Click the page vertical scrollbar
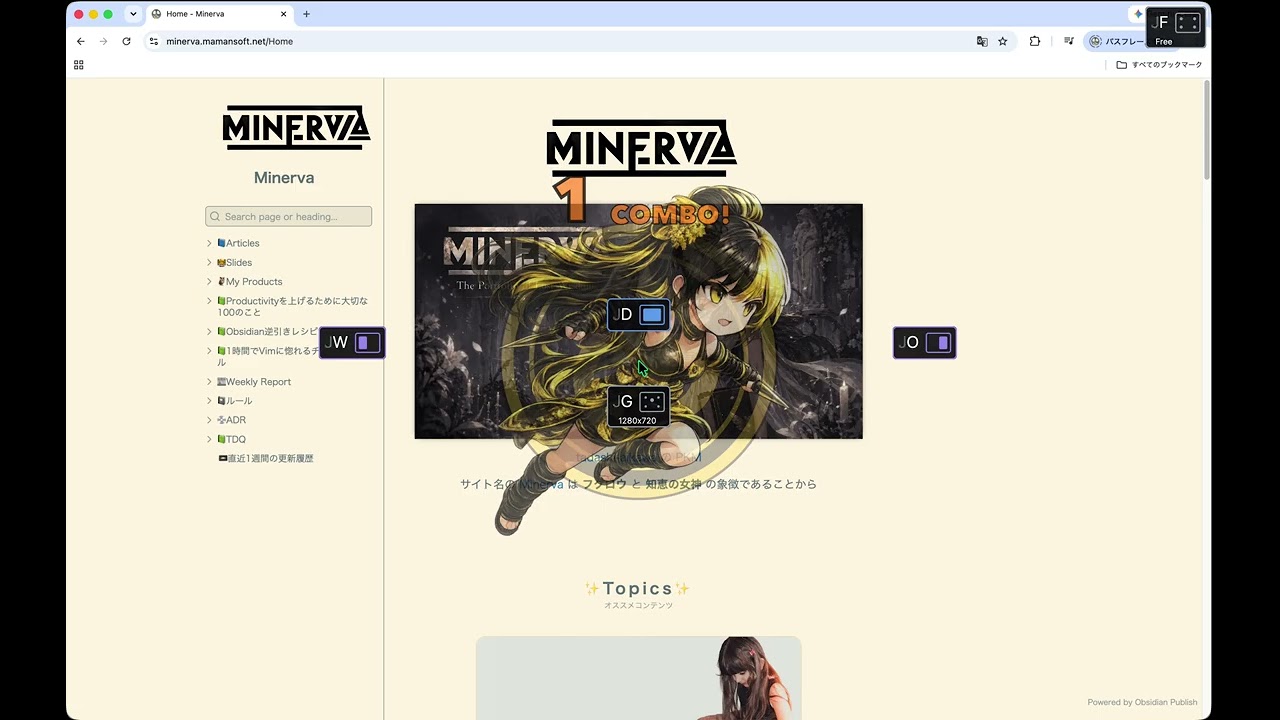1280x720 pixels. [1207, 130]
